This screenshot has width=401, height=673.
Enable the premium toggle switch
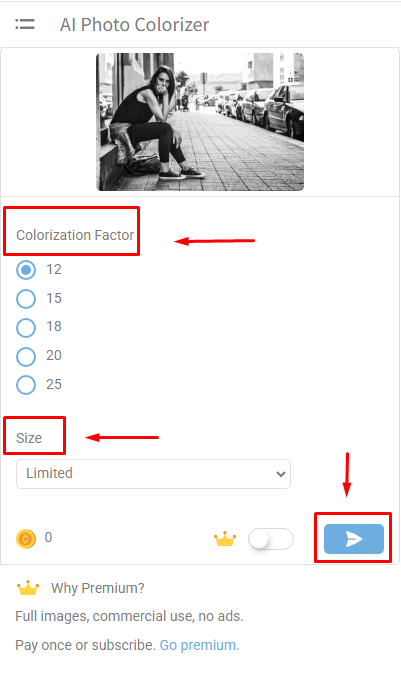[271, 539]
